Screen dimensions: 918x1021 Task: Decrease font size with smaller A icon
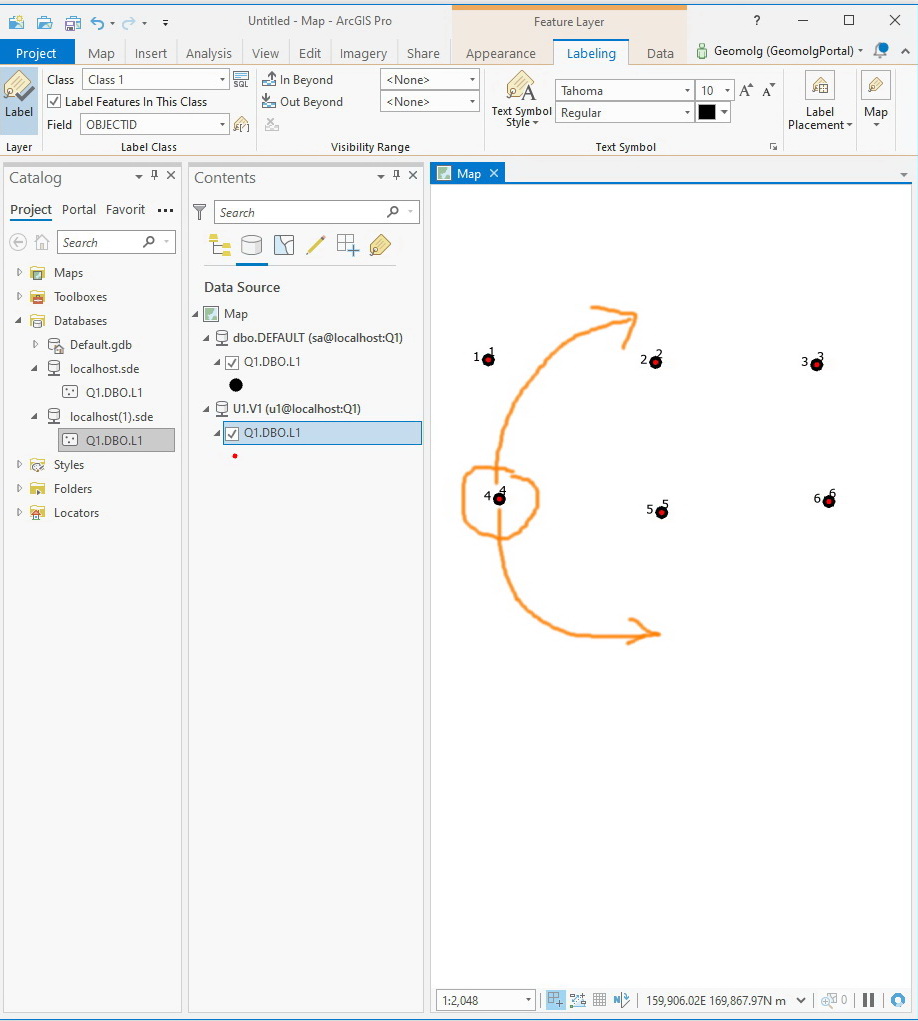click(768, 91)
